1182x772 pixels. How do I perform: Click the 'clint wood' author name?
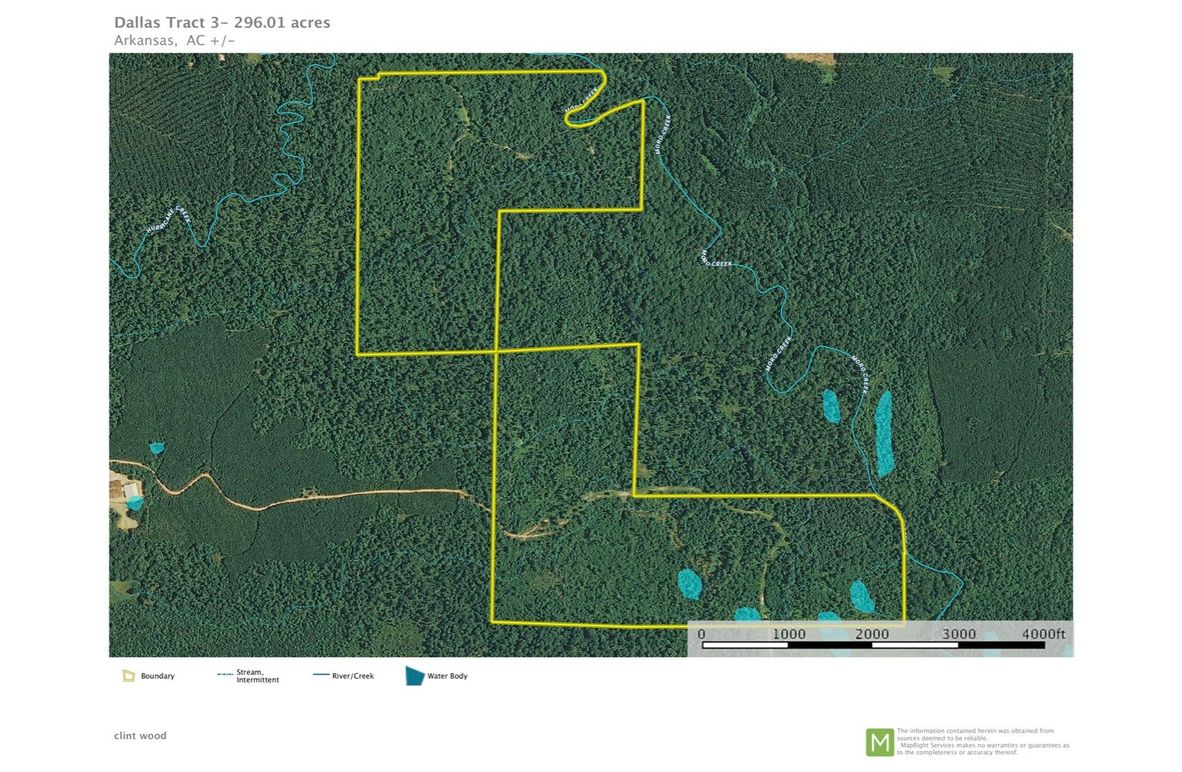tap(140, 736)
